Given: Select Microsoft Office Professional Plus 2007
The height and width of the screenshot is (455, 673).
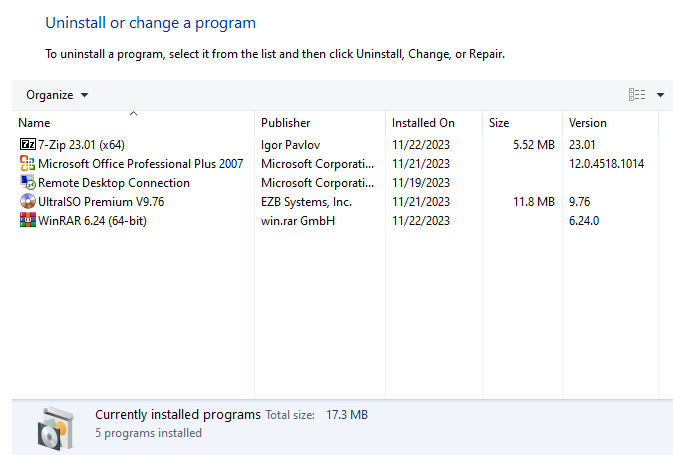Looking at the screenshot, I should pyautogui.click(x=140, y=164).
